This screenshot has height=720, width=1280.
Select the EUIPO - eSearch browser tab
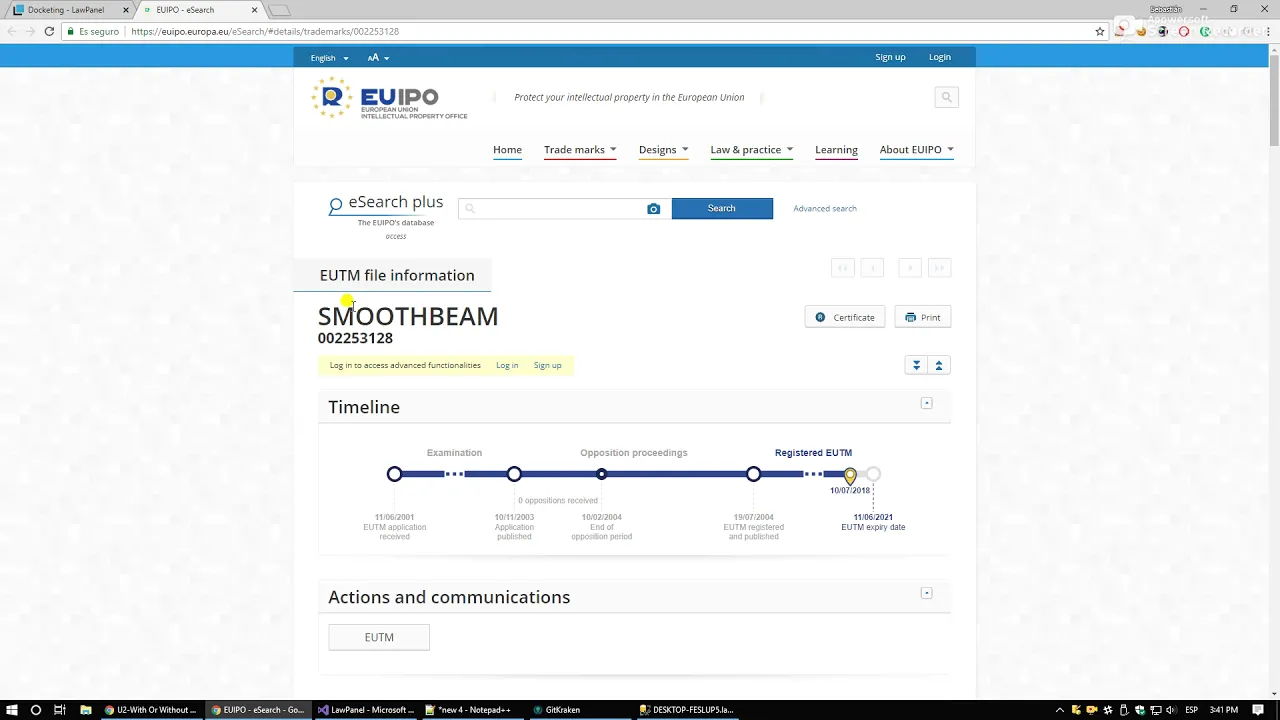[x=195, y=10]
